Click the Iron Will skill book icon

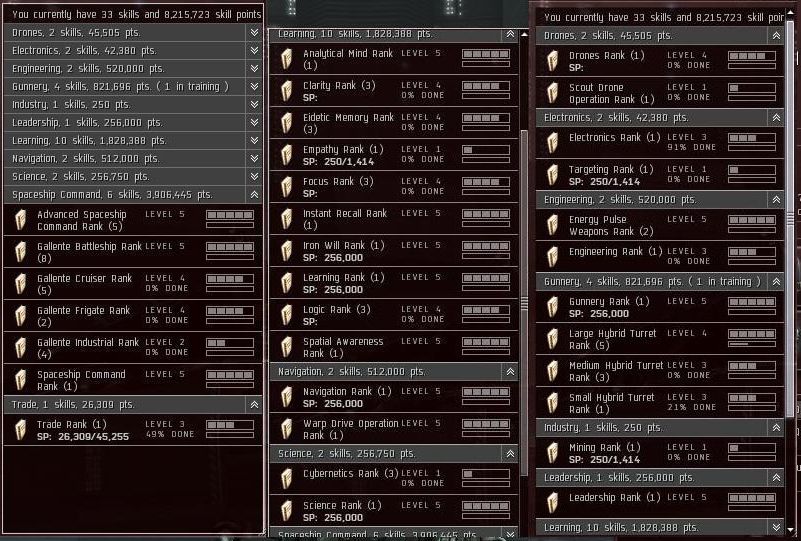coord(287,251)
